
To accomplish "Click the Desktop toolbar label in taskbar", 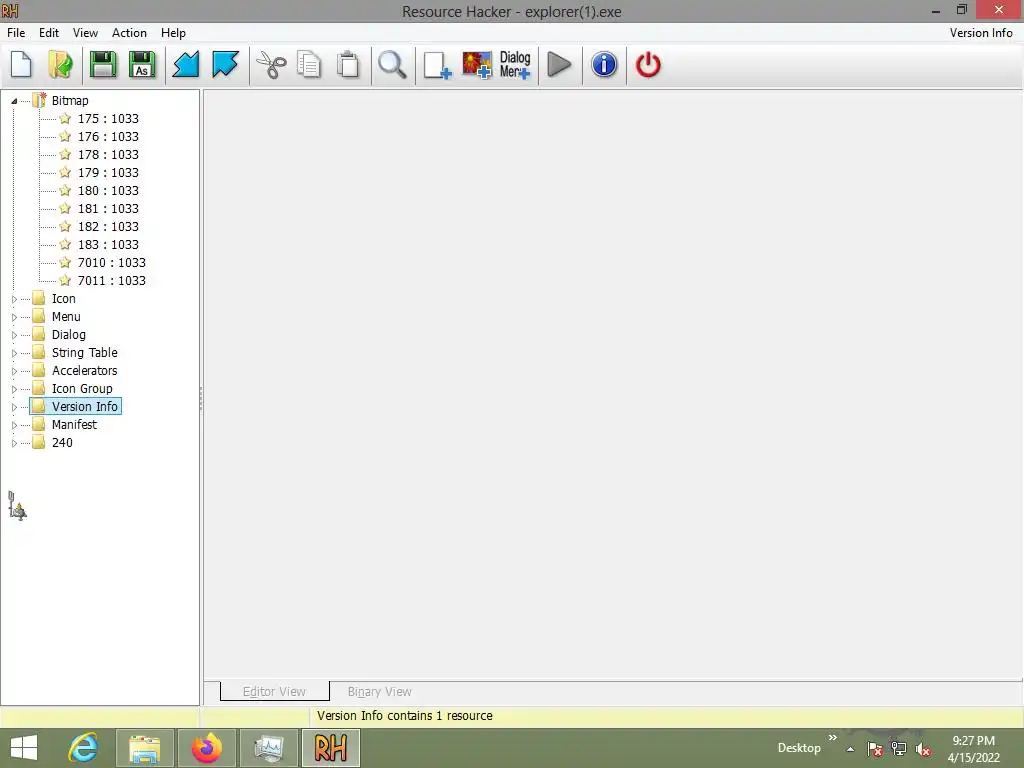I will [x=799, y=748].
